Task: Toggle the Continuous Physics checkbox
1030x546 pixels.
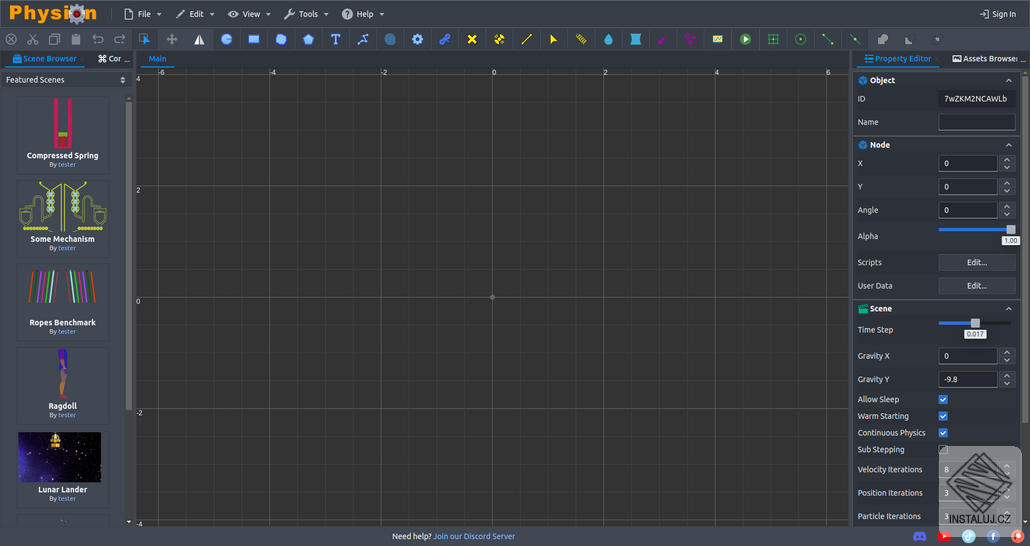Action: coord(943,433)
